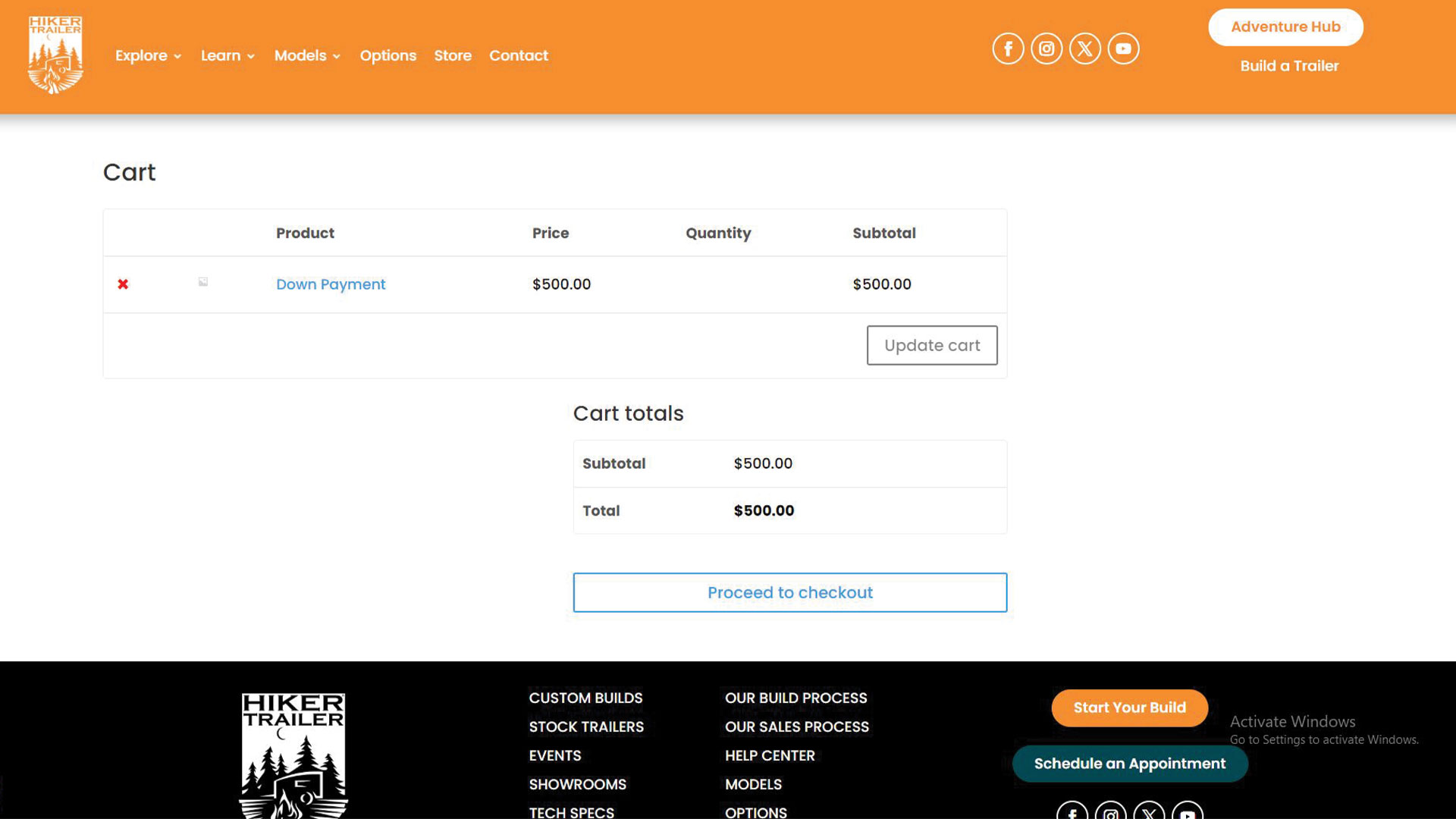Screen dimensions: 1456x819
Task: Open the Options menu item
Action: click(x=388, y=55)
